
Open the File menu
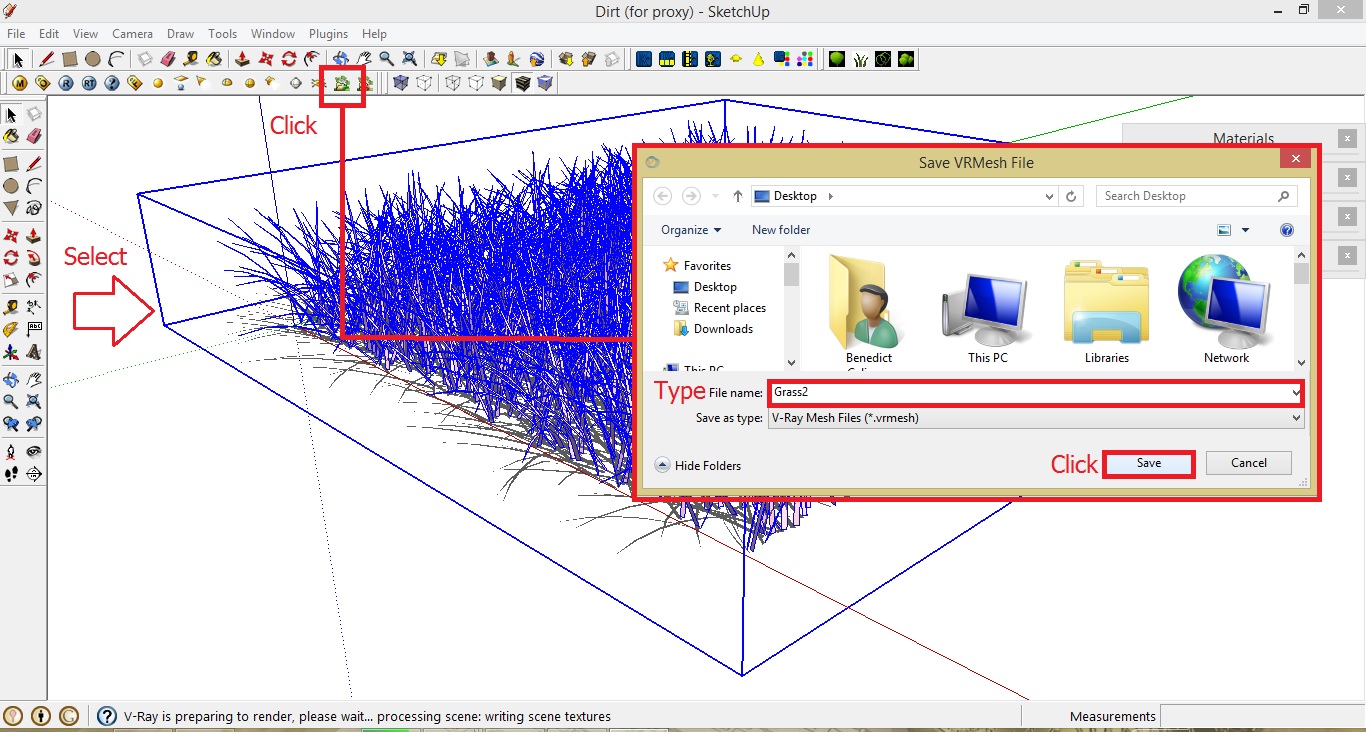pyautogui.click(x=16, y=34)
